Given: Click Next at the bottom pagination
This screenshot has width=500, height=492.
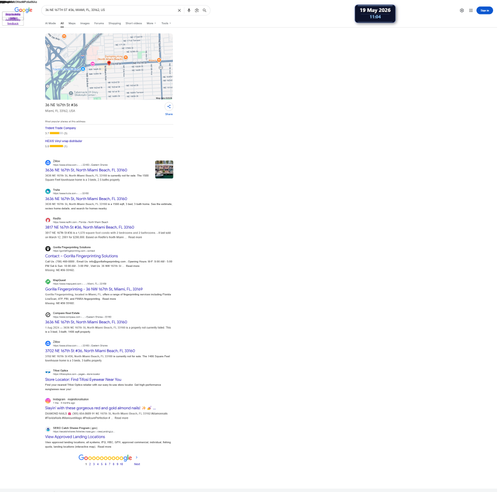Looking at the screenshot, I should (137, 464).
